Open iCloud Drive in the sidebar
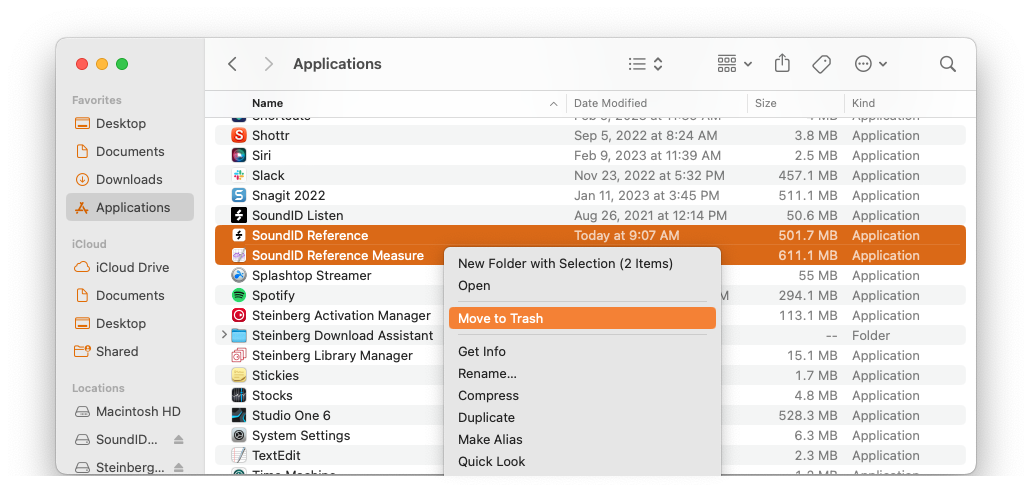The height and width of the screenshot is (489, 1032). click(130, 267)
